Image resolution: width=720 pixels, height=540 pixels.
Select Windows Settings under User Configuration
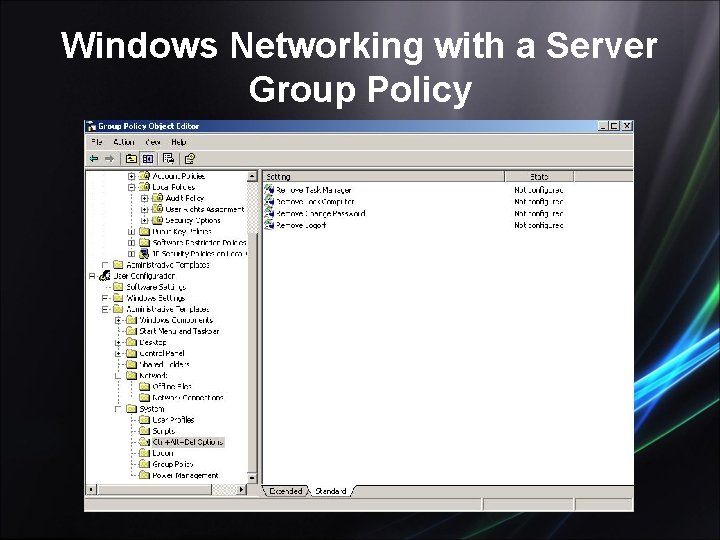tap(155, 298)
